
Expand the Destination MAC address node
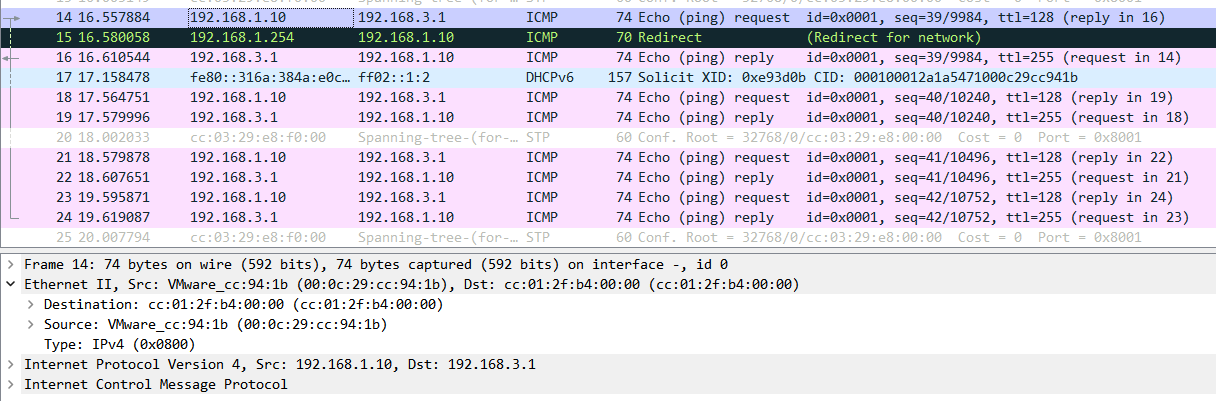(x=31, y=304)
